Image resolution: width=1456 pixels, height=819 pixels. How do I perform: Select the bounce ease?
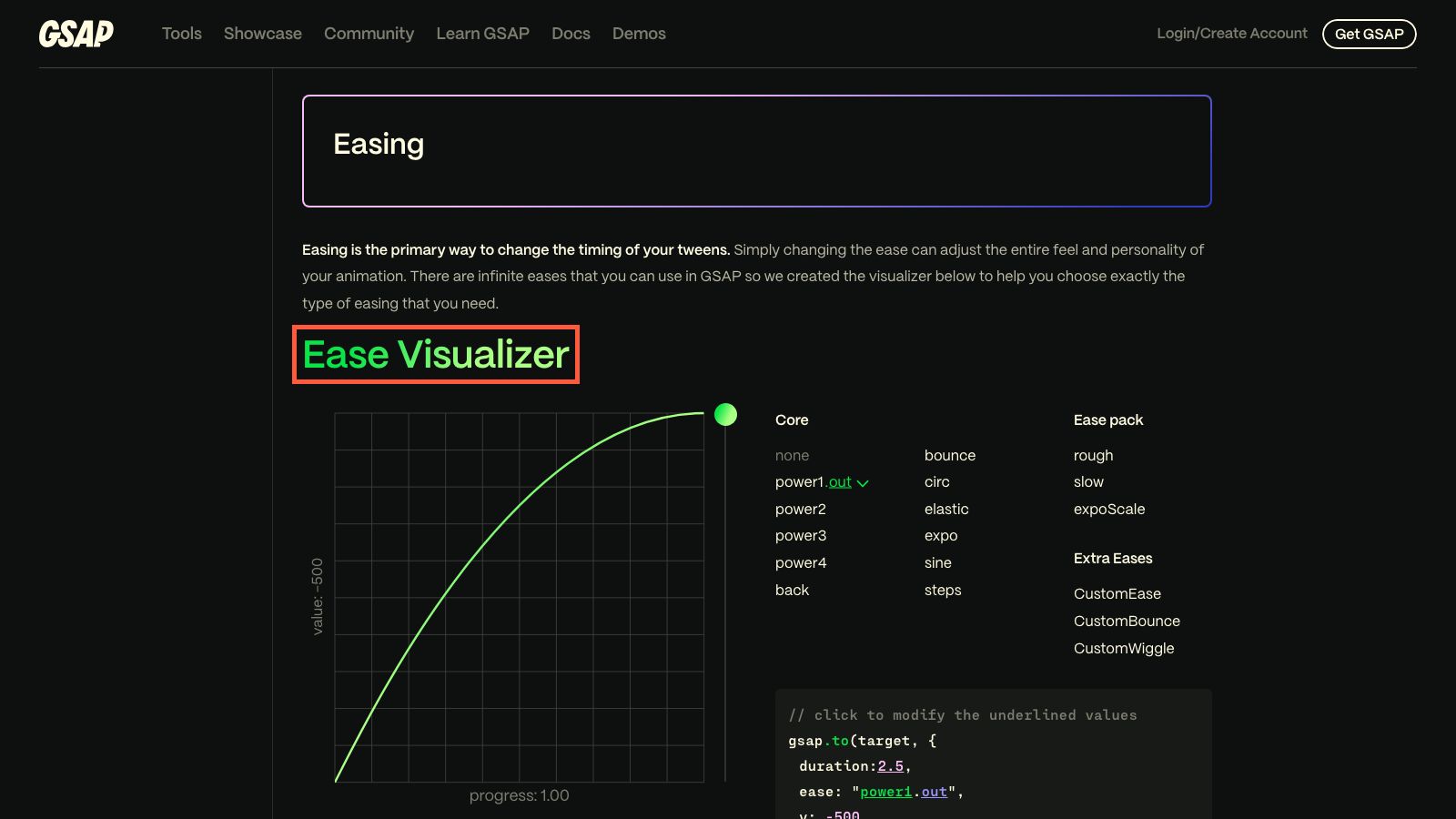click(950, 455)
